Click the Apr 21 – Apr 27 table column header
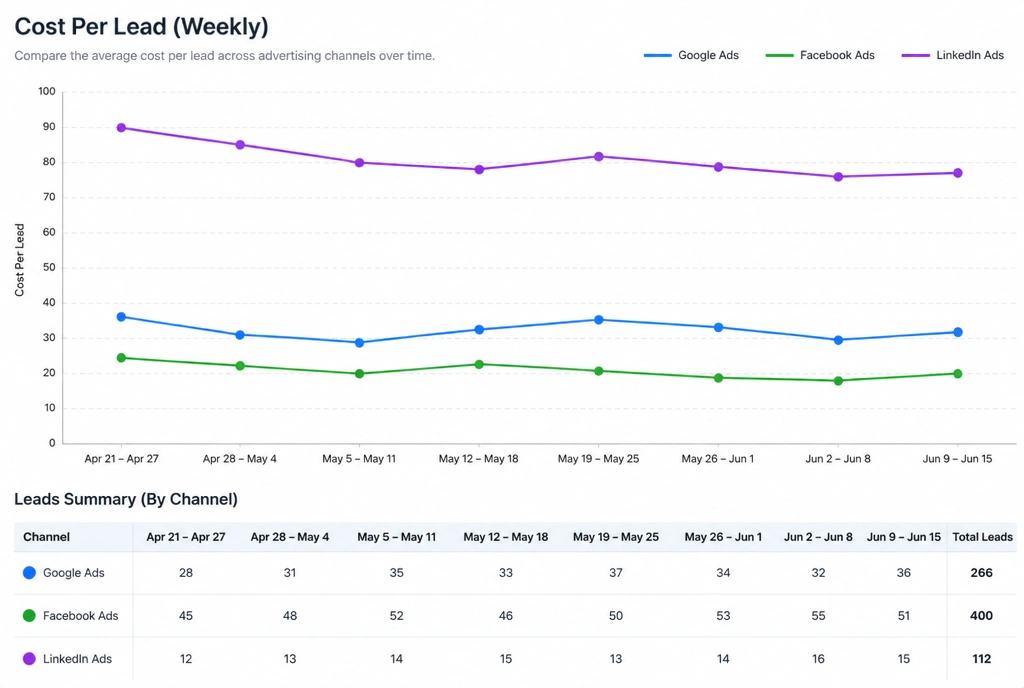The height and width of the screenshot is (688, 1024). (x=185, y=537)
